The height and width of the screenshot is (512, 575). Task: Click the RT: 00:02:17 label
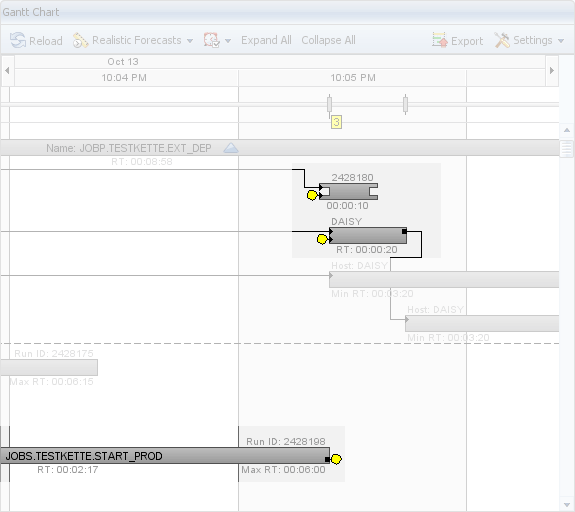tap(67, 470)
